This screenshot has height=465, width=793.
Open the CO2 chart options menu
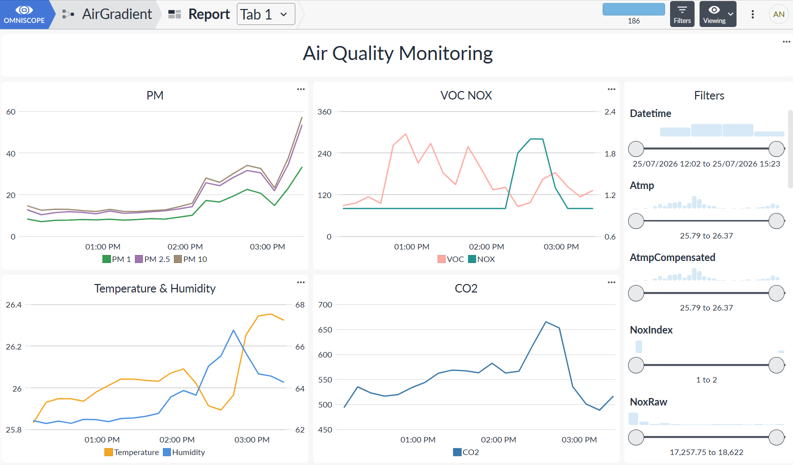(x=611, y=282)
